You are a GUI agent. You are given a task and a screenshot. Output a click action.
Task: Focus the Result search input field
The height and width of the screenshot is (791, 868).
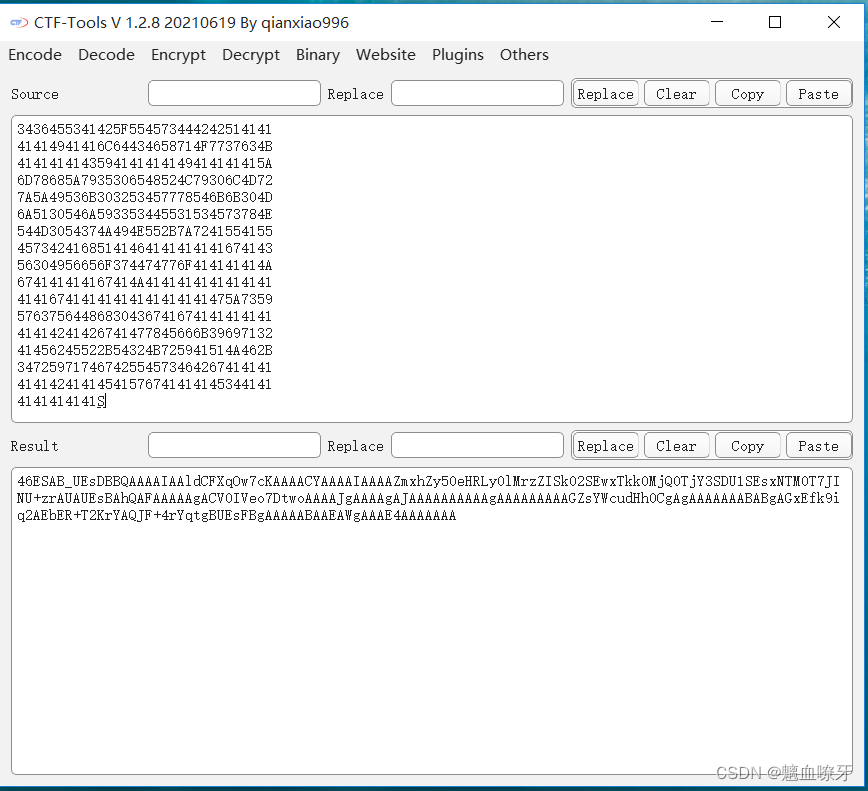pyautogui.click(x=234, y=445)
